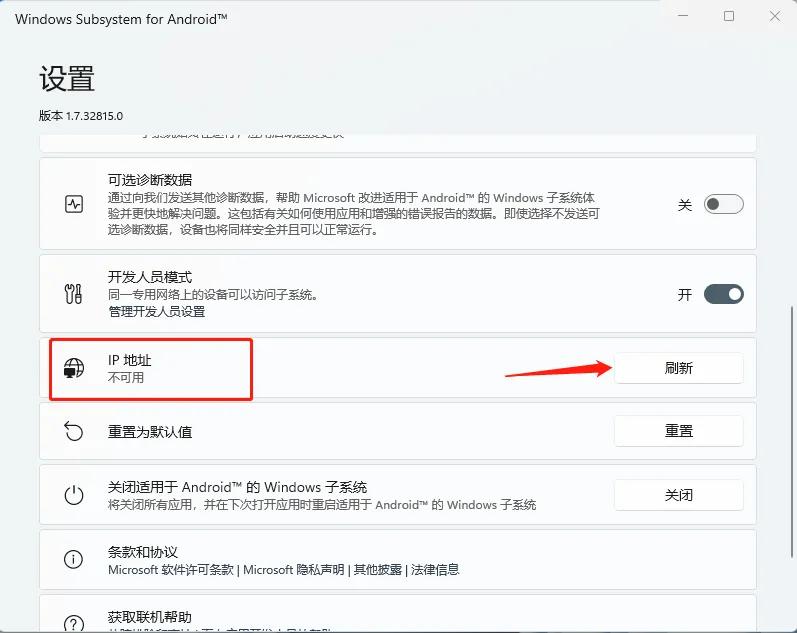Screen dimensions: 797x633
Task: Click the 重置 button
Action: coord(679,431)
